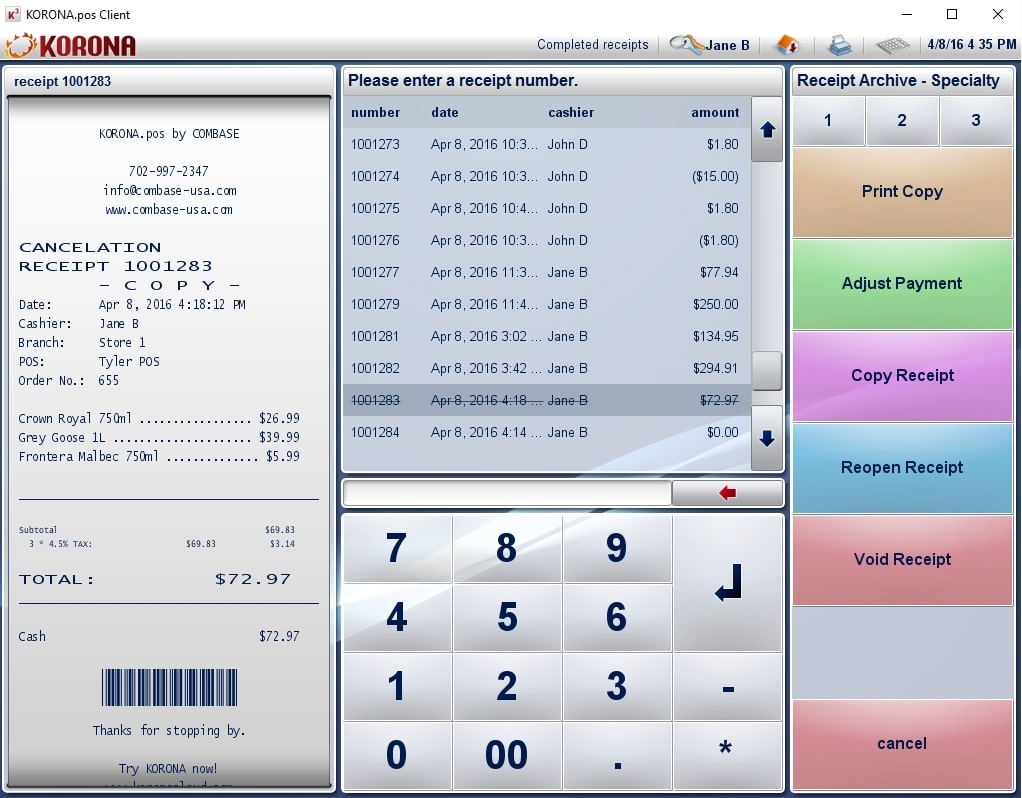Click the info@combase-usa.com email on receipt
1022x798 pixels.
coord(169,190)
